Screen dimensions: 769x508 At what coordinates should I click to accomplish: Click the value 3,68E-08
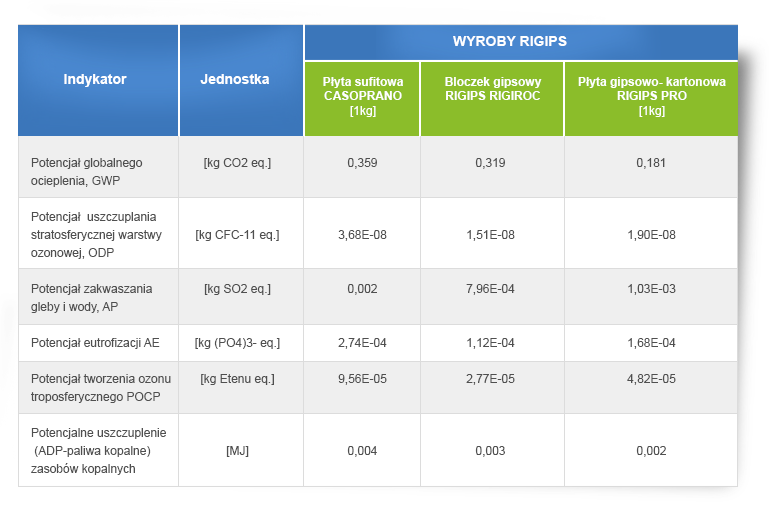click(x=362, y=235)
